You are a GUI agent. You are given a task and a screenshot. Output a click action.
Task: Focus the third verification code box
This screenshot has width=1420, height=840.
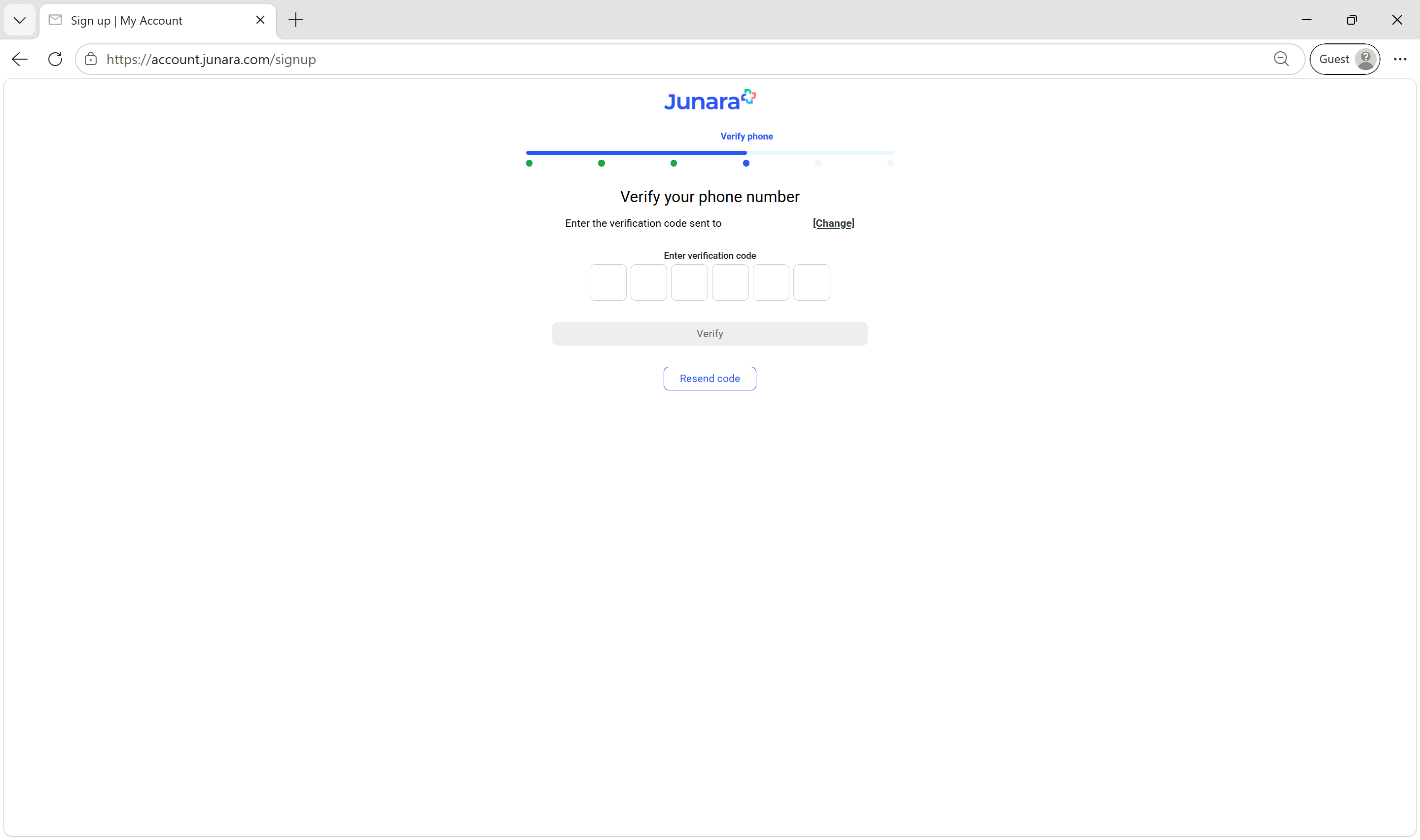[x=689, y=282]
